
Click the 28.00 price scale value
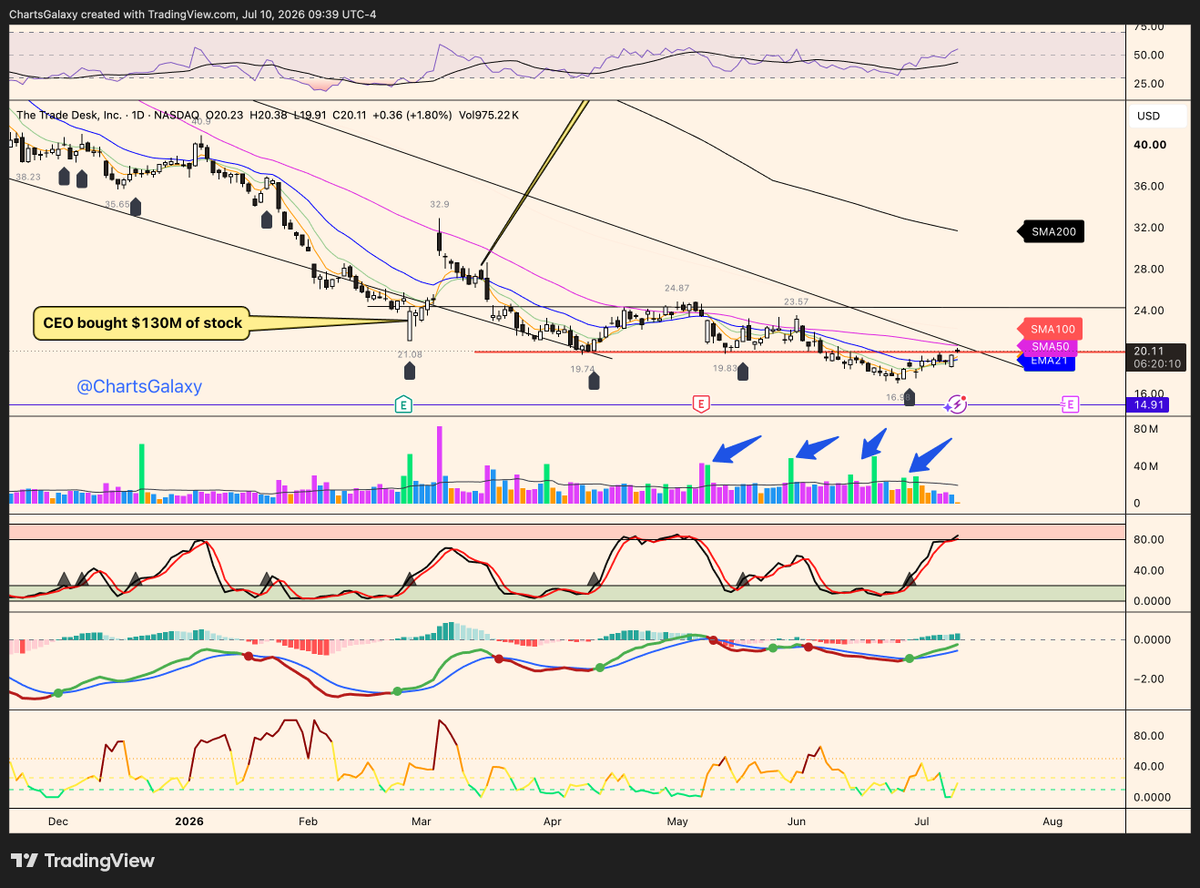pos(1151,269)
